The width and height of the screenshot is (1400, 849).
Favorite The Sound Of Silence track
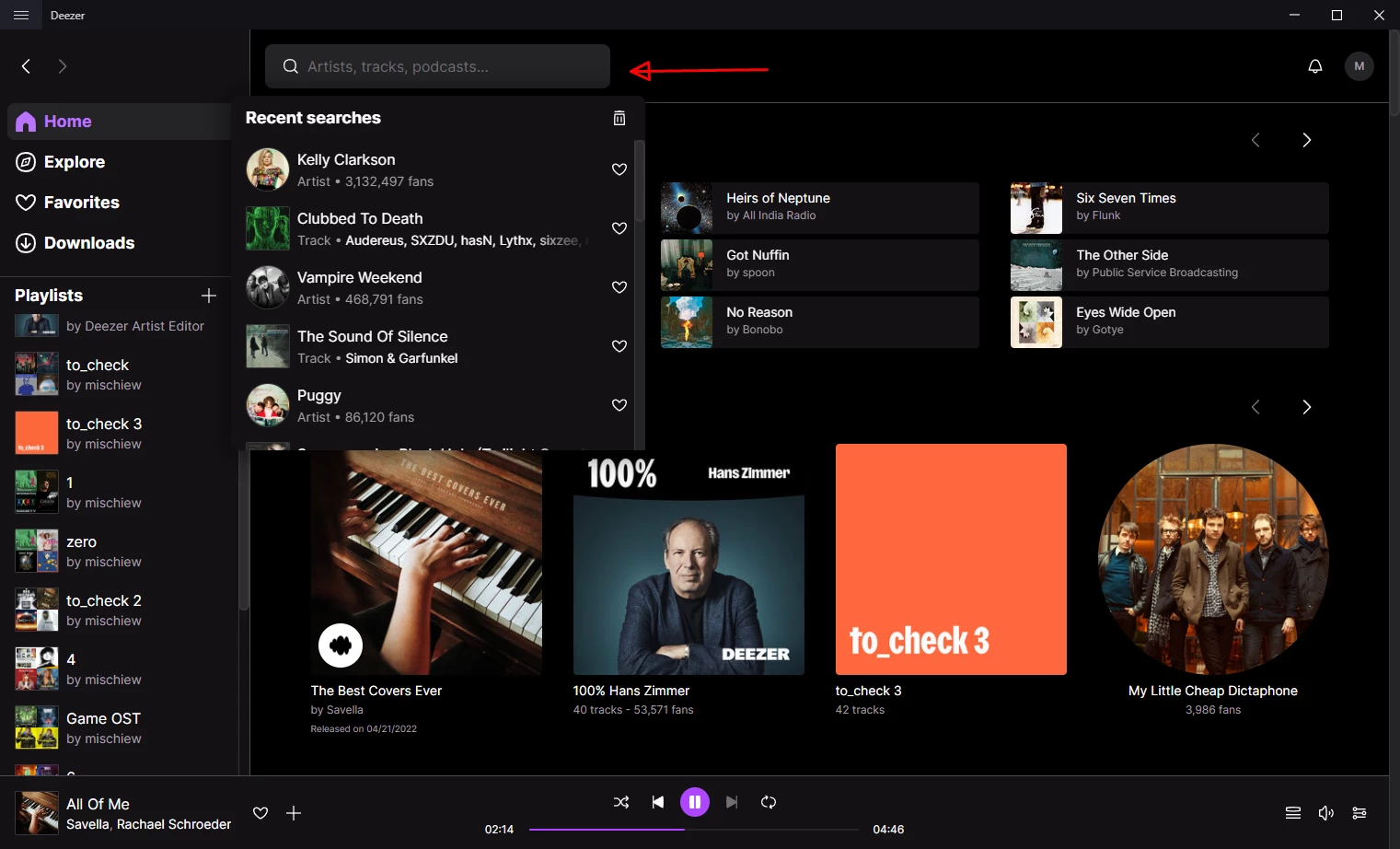tap(619, 346)
